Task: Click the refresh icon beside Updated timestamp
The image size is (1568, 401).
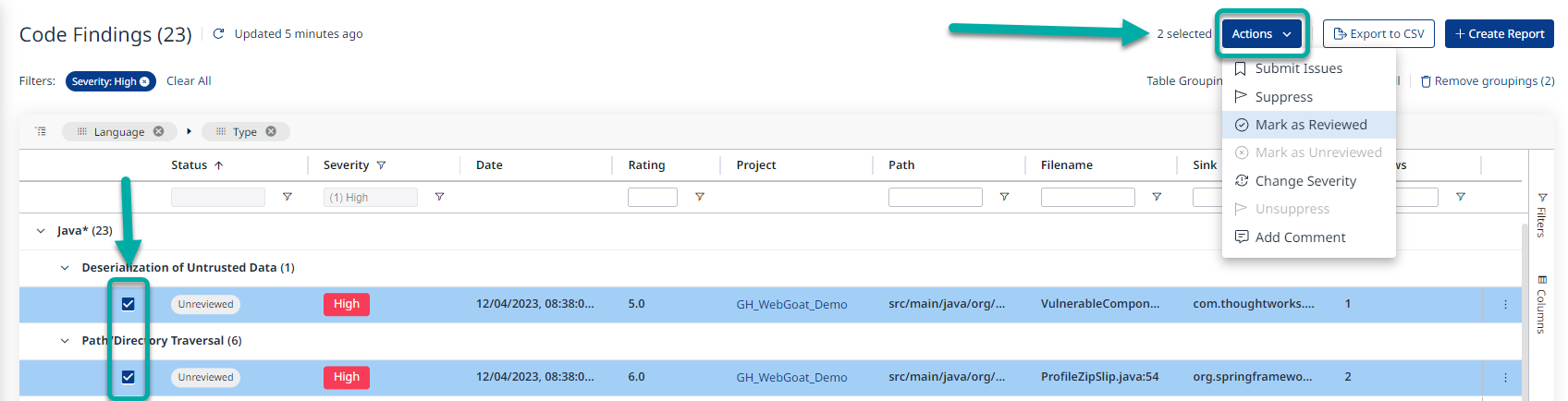Action: (x=219, y=34)
